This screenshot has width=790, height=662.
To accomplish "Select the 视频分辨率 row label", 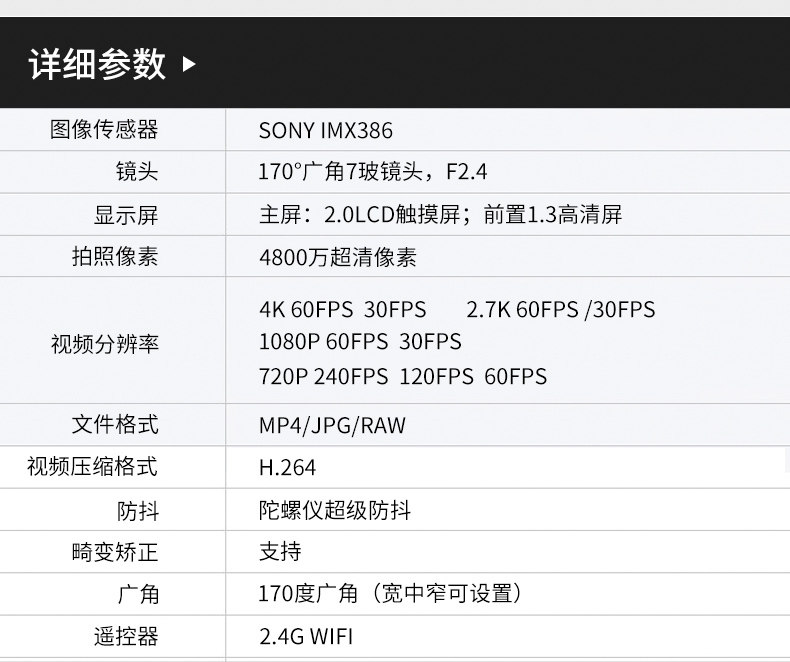I will click(x=104, y=344).
